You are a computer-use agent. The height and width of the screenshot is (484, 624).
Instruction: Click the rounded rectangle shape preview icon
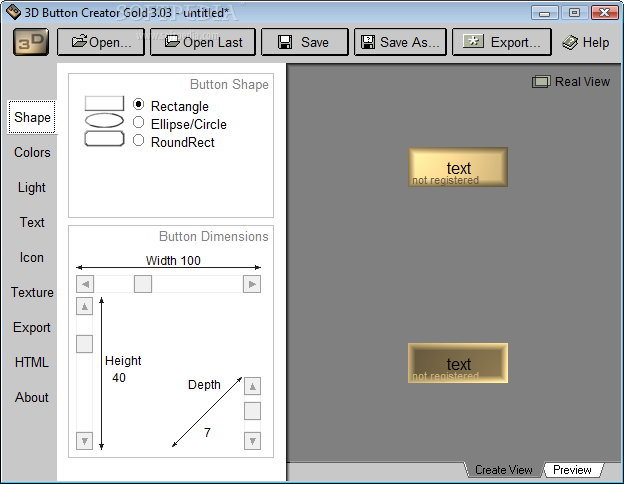[x=104, y=139]
